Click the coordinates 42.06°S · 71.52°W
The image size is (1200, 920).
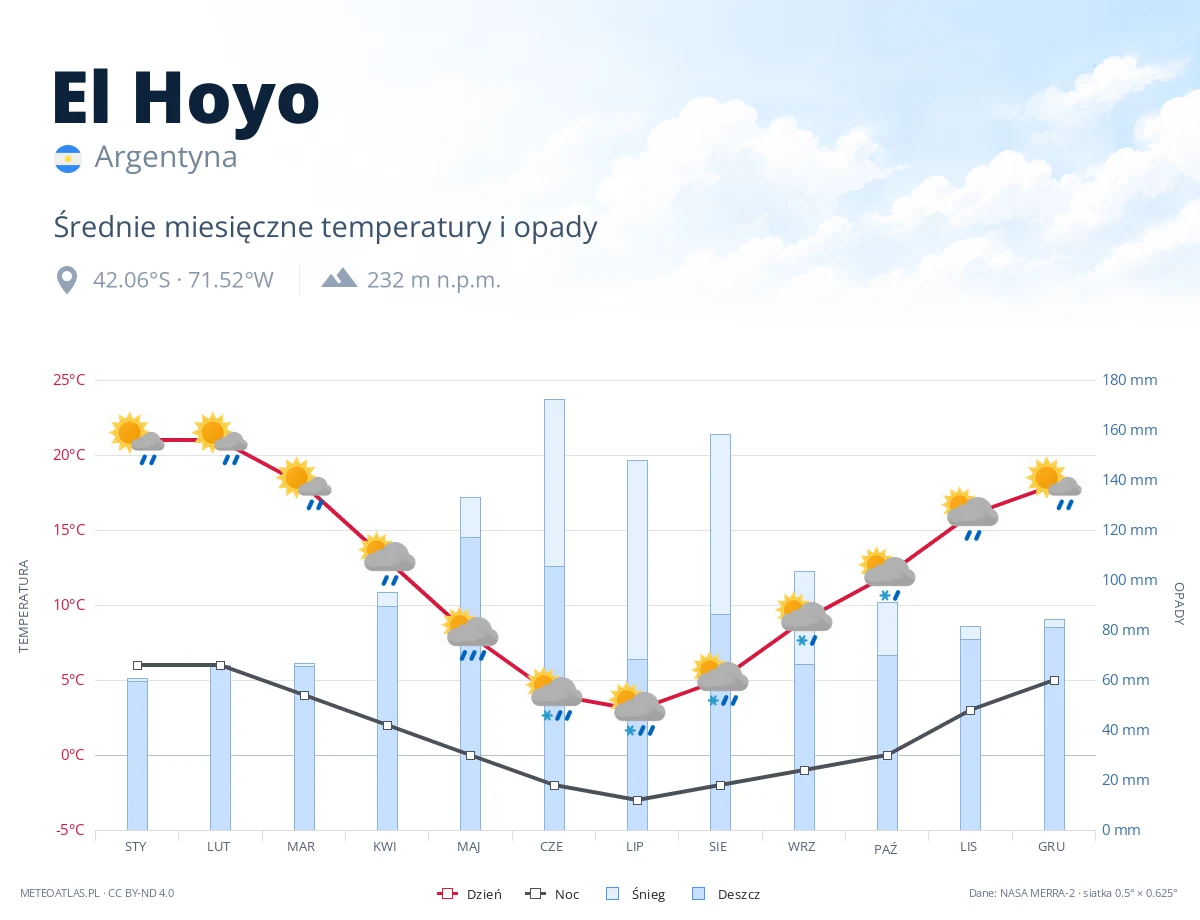click(x=183, y=280)
